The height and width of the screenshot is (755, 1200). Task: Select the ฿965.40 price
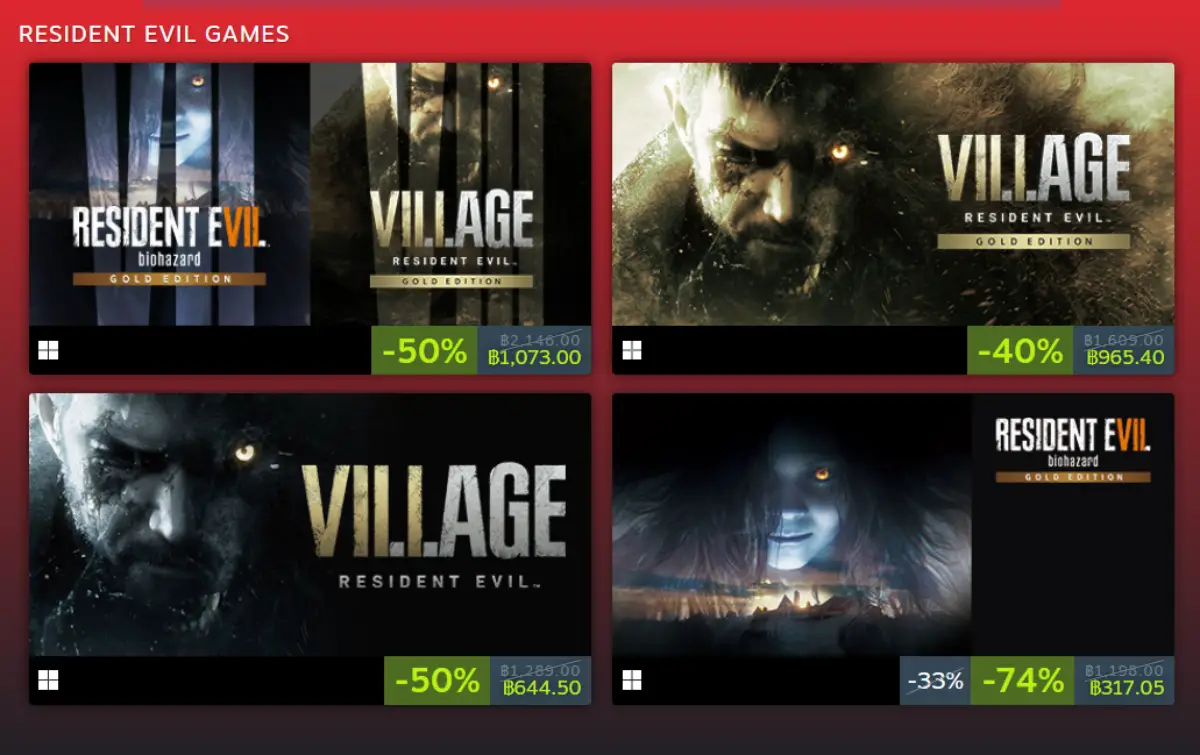pyautogui.click(x=1125, y=358)
